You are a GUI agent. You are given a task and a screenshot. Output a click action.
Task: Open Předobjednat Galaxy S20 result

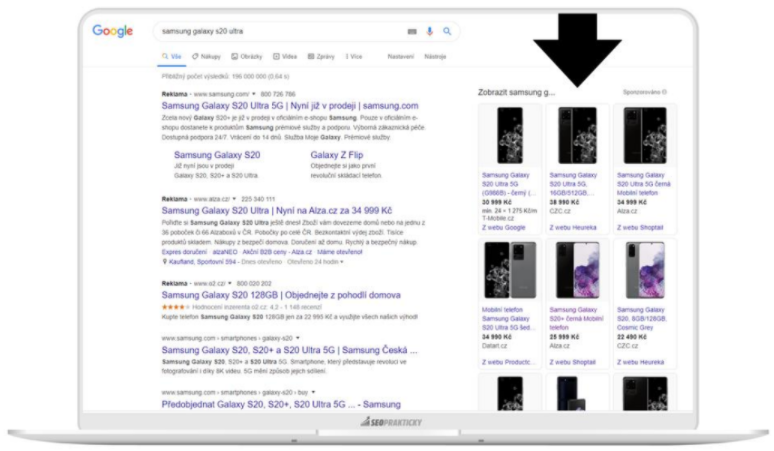pos(281,405)
